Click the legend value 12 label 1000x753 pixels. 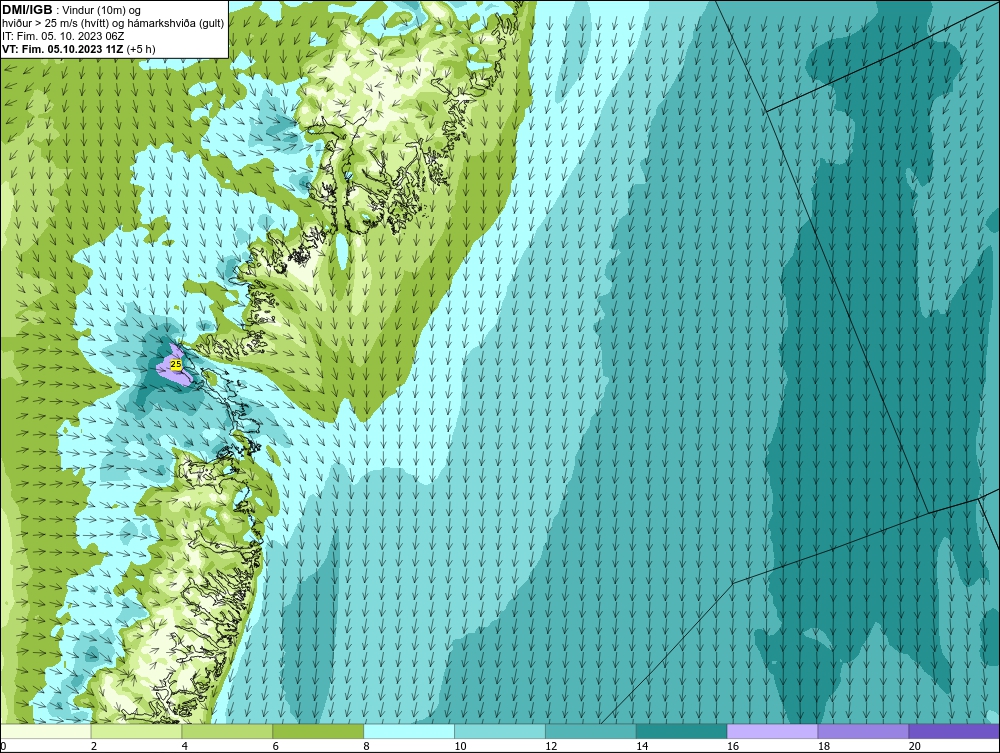pyautogui.click(x=551, y=746)
